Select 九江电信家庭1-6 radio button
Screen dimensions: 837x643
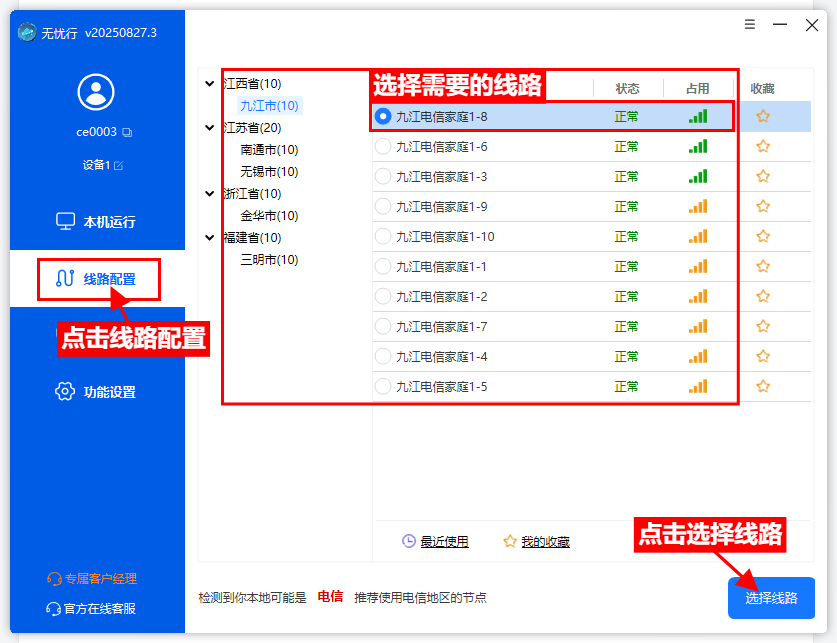point(382,147)
